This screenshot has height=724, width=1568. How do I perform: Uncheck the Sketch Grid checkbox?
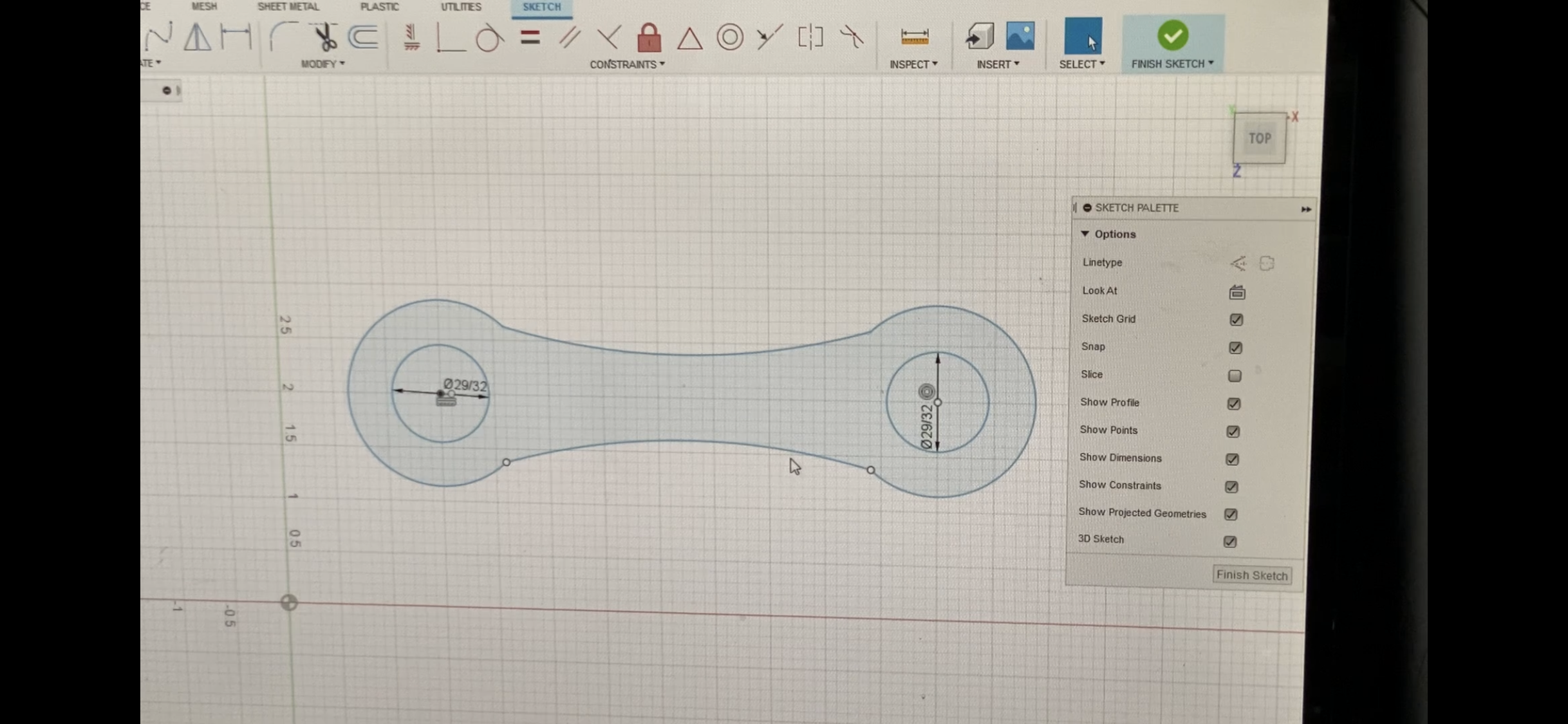coord(1236,319)
